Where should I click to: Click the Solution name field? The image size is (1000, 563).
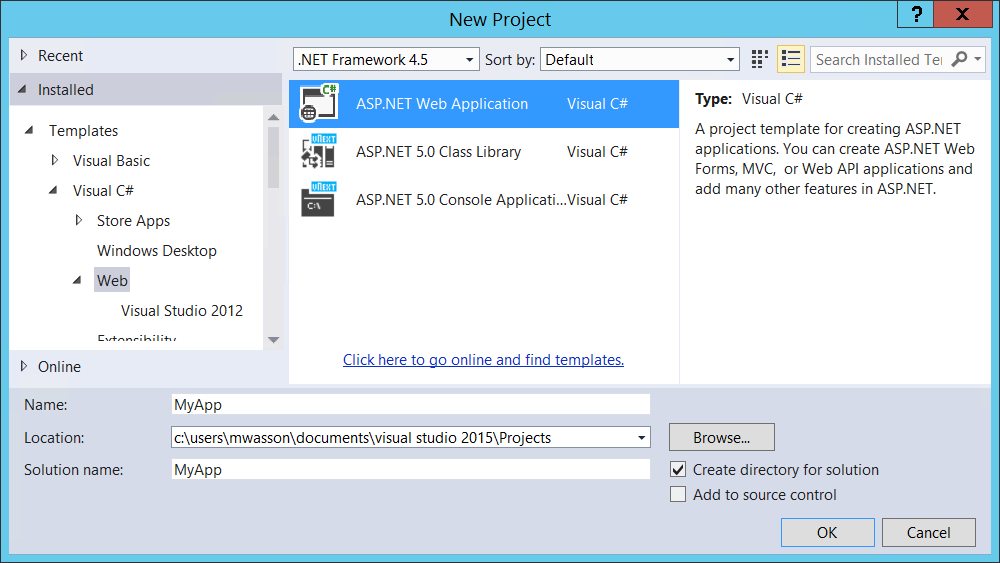pos(411,470)
